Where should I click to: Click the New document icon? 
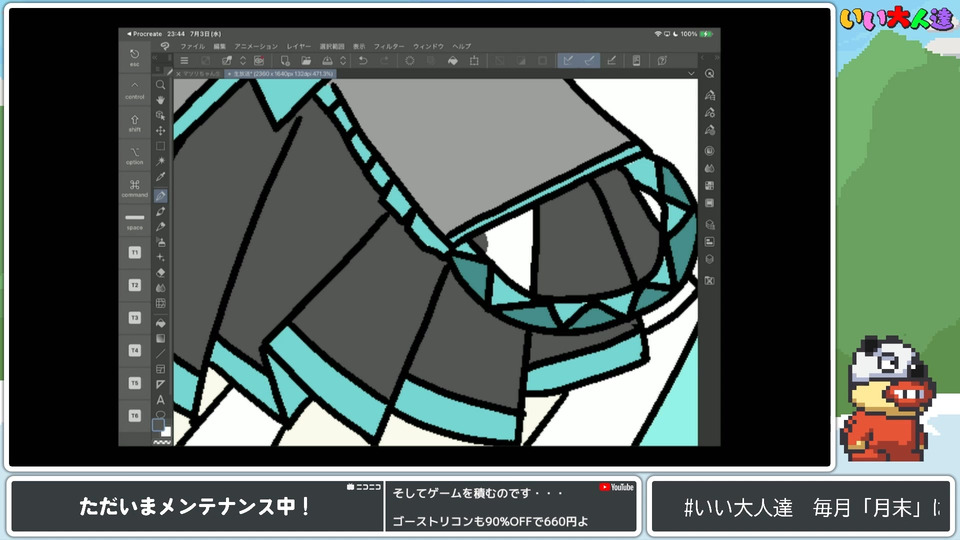285,61
